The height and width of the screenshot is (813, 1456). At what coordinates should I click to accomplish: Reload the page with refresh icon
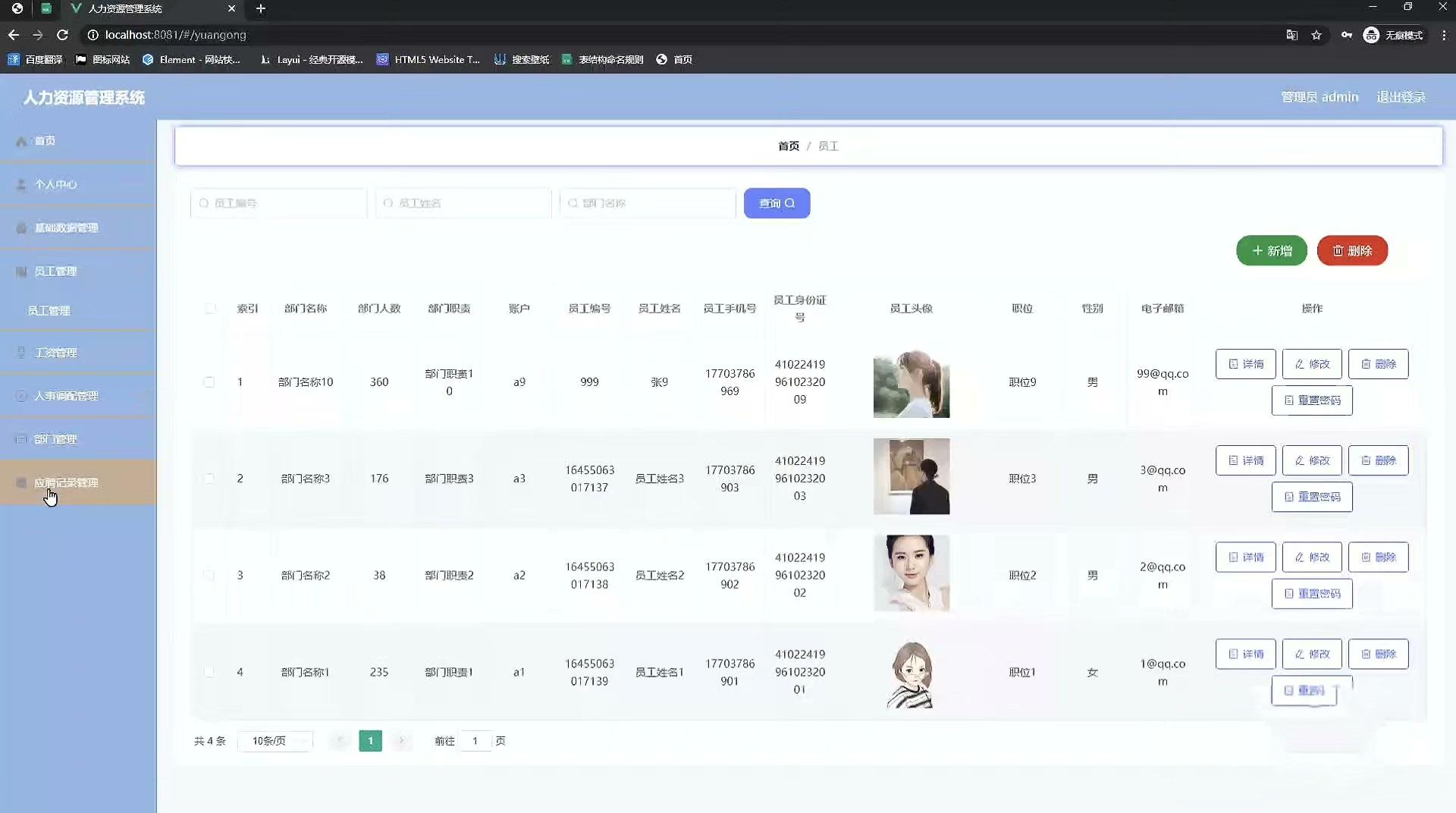[x=62, y=35]
